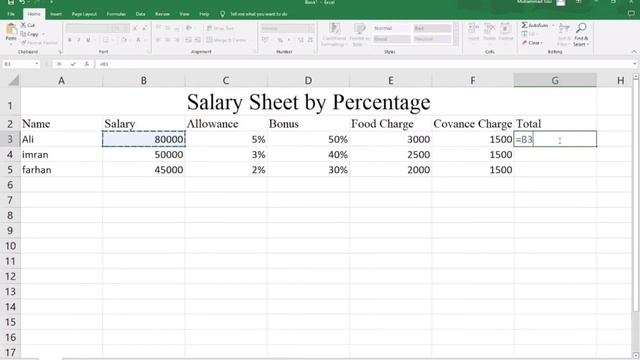Switch to the Formulas tab
Viewport: 640px width, 360px height.
click(x=116, y=14)
